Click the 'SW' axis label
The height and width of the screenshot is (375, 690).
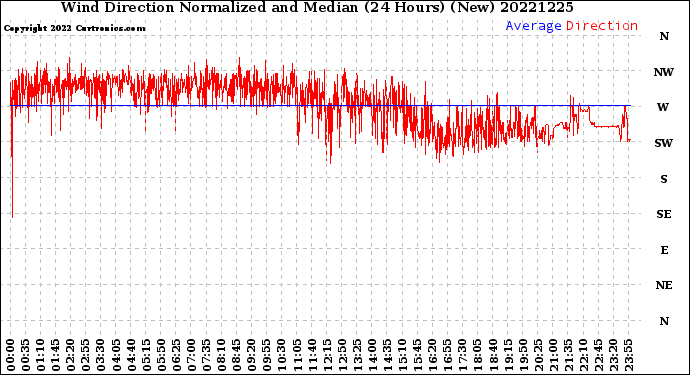(664, 143)
